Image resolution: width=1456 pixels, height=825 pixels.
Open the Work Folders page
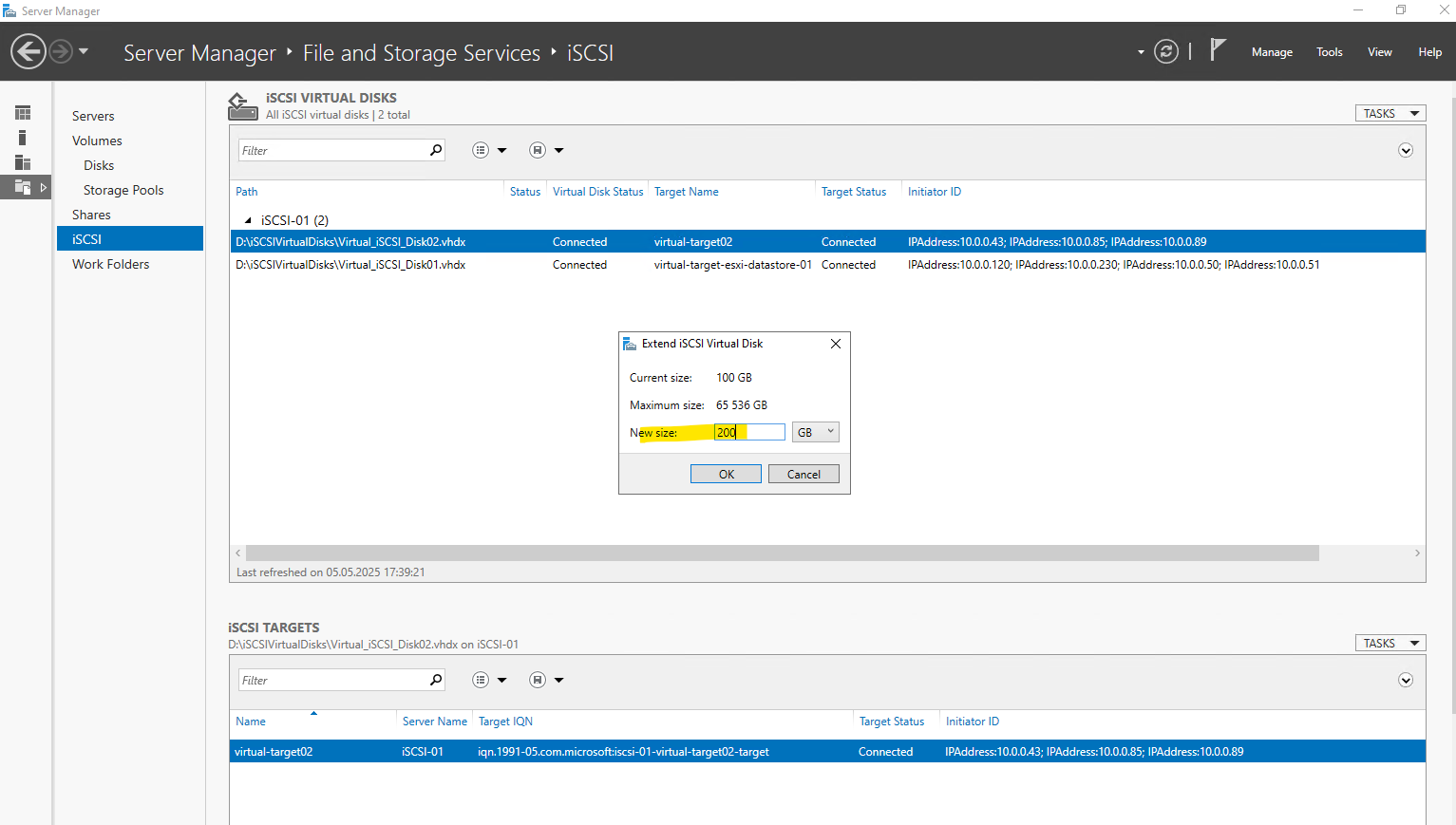tap(111, 264)
